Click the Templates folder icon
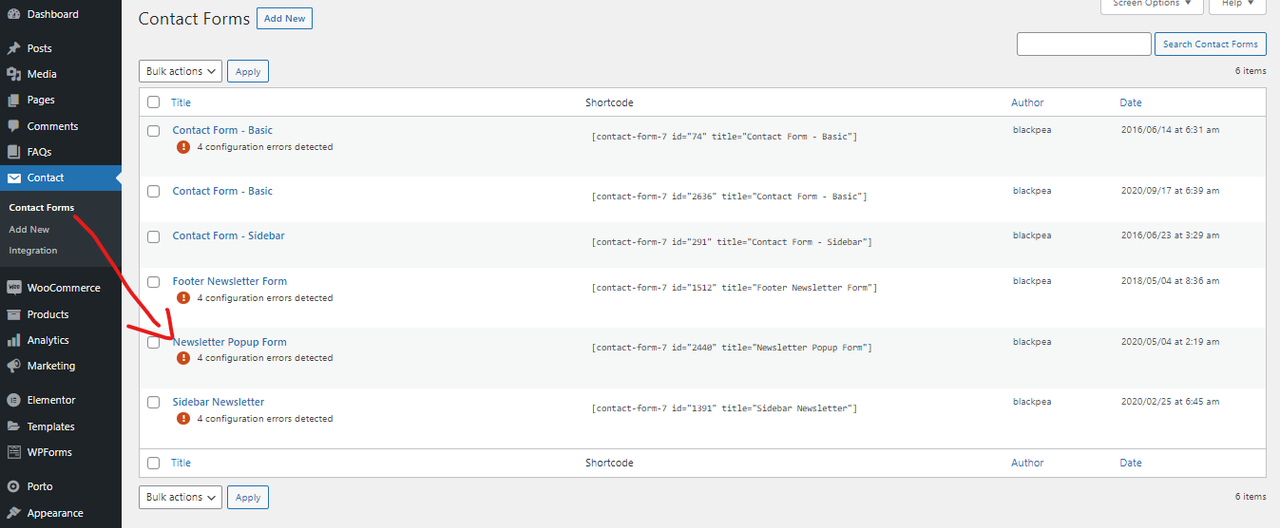 point(13,426)
